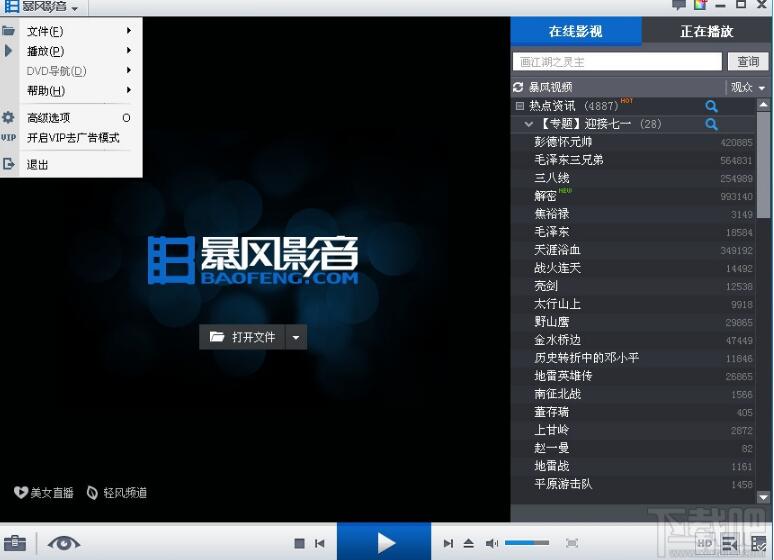
Task: Enter fullscreen mode icon
Action: click(x=572, y=543)
